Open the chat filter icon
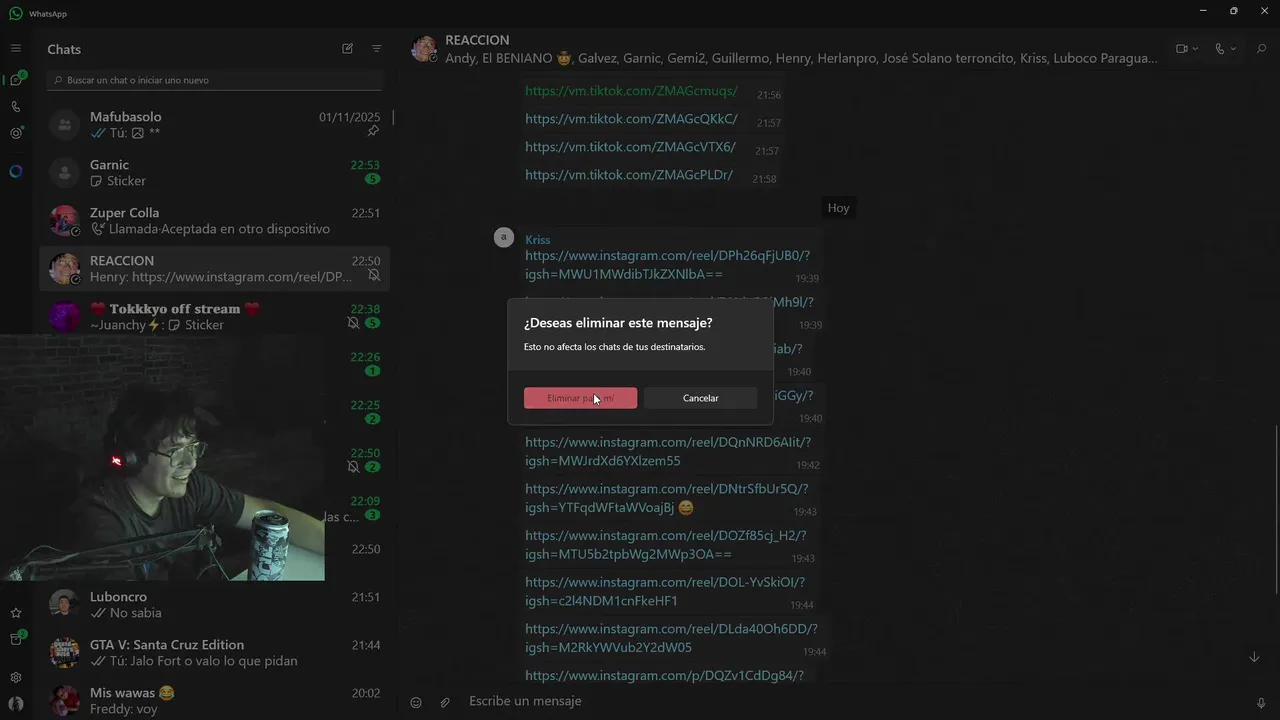 click(377, 48)
